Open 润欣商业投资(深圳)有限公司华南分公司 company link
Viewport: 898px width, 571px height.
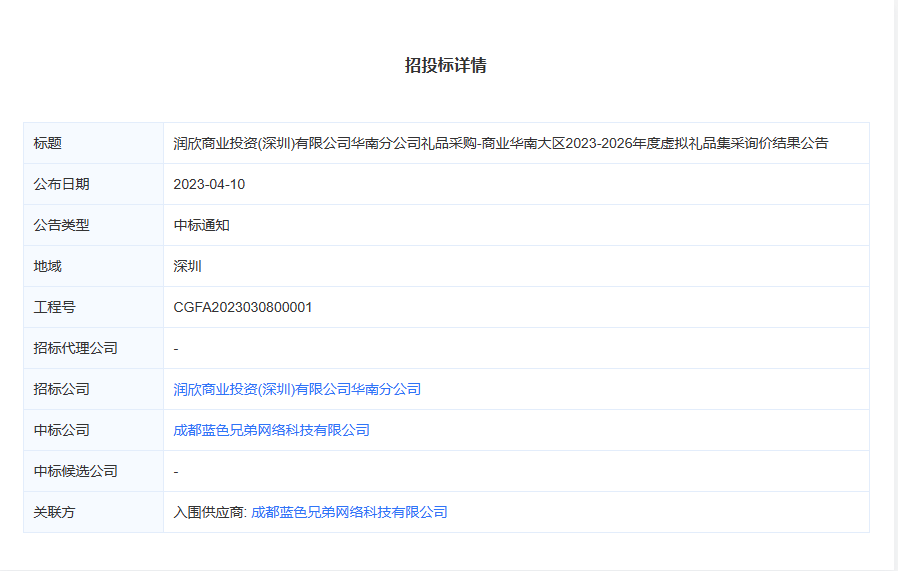297,389
